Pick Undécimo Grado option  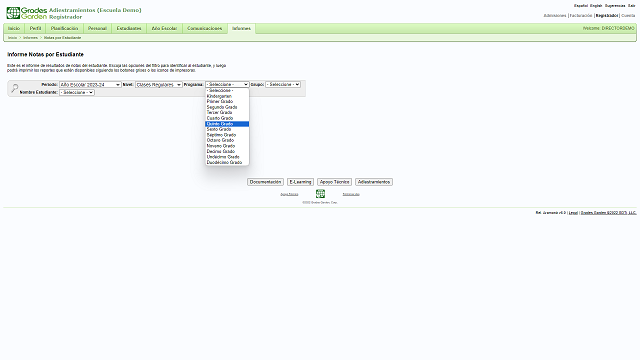point(227,157)
